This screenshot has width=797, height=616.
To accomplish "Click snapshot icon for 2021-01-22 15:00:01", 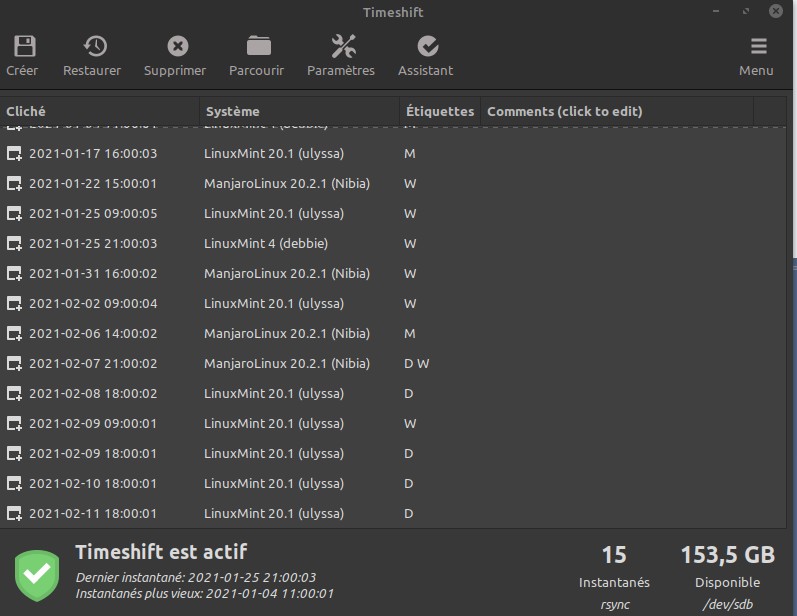I will [14, 183].
